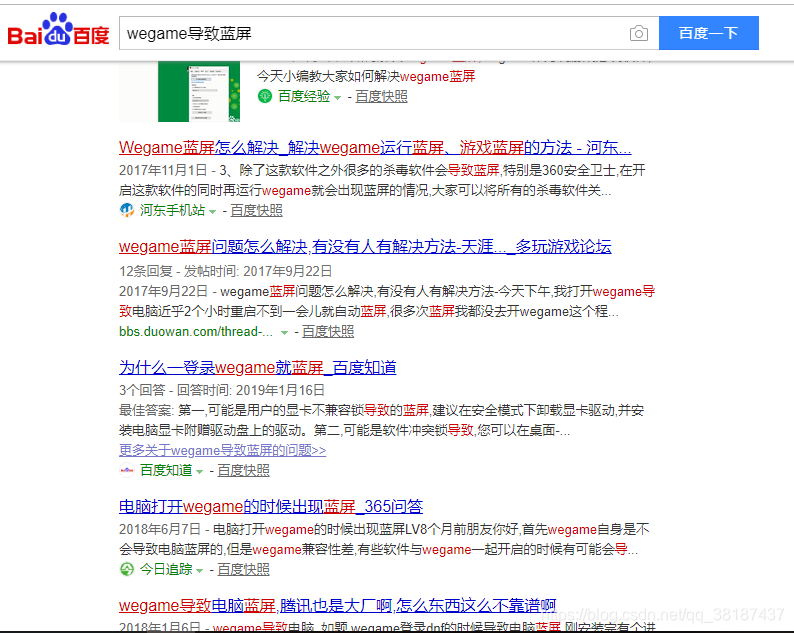This screenshot has width=794, height=633.
Task: Click the 今日追踪 source name
Action: click(x=166, y=570)
